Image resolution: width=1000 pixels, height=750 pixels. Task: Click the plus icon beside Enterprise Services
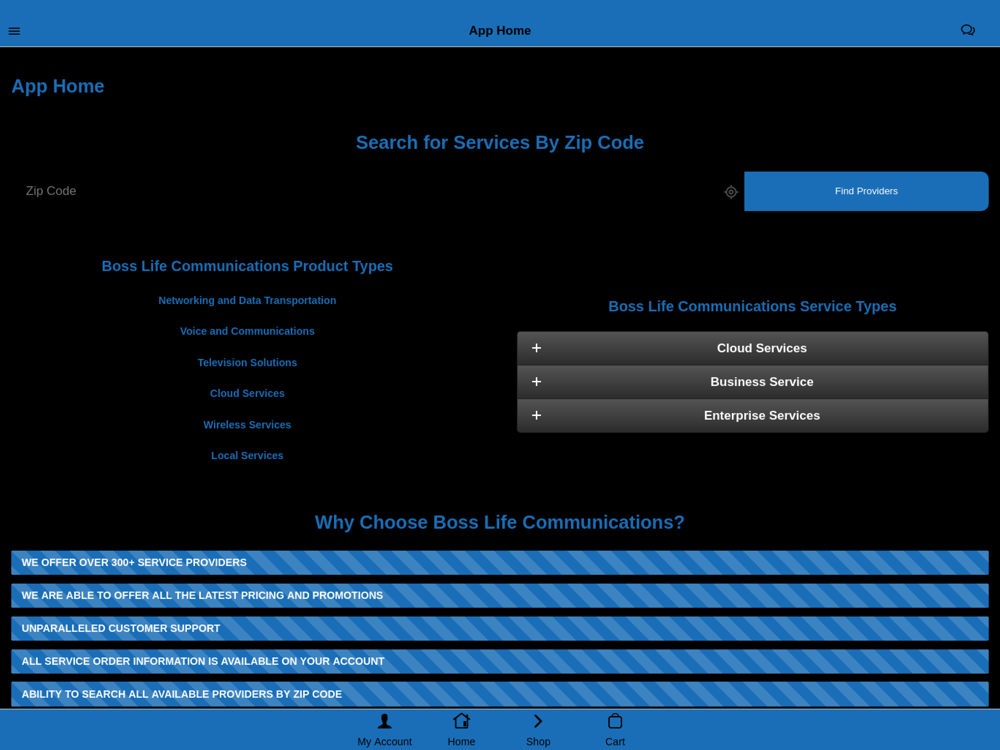(536, 415)
